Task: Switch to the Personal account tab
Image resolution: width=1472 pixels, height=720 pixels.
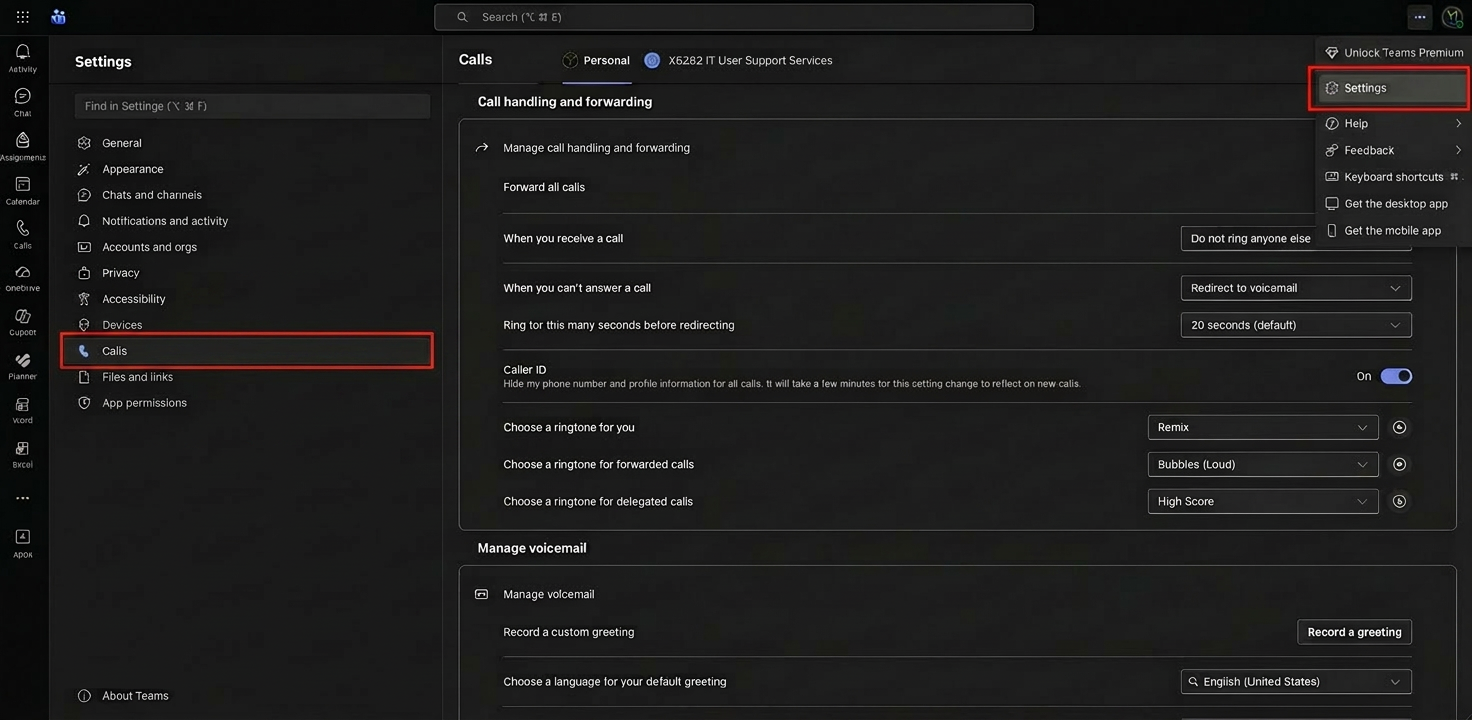Action: [596, 60]
